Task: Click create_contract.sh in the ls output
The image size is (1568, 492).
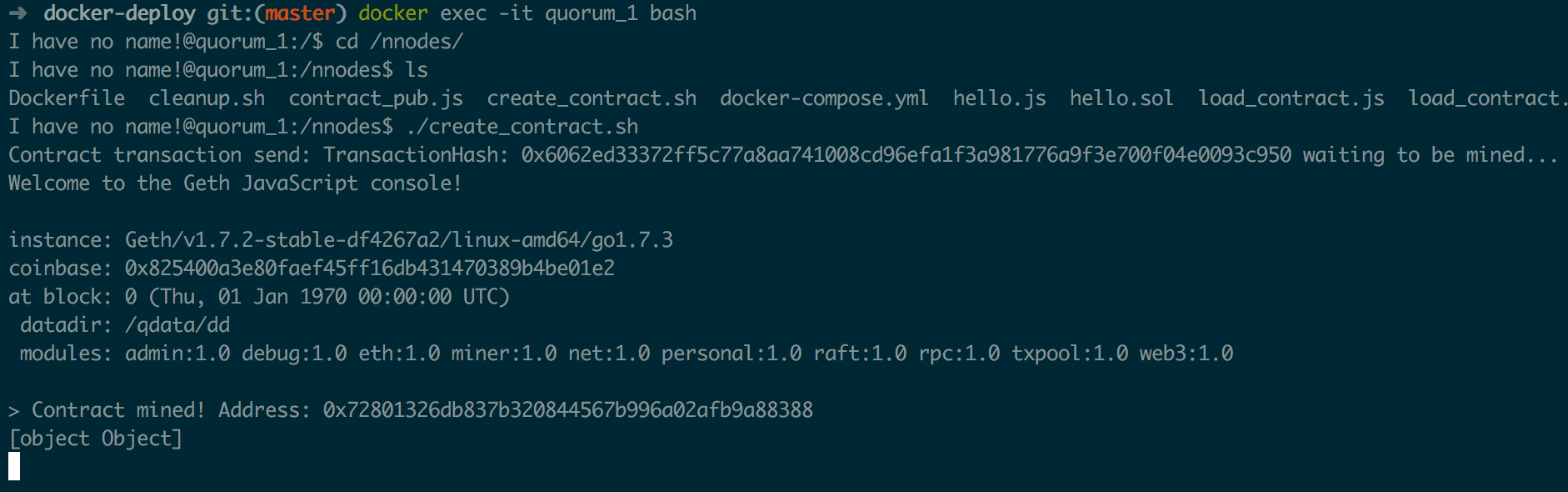Action: click(x=592, y=98)
